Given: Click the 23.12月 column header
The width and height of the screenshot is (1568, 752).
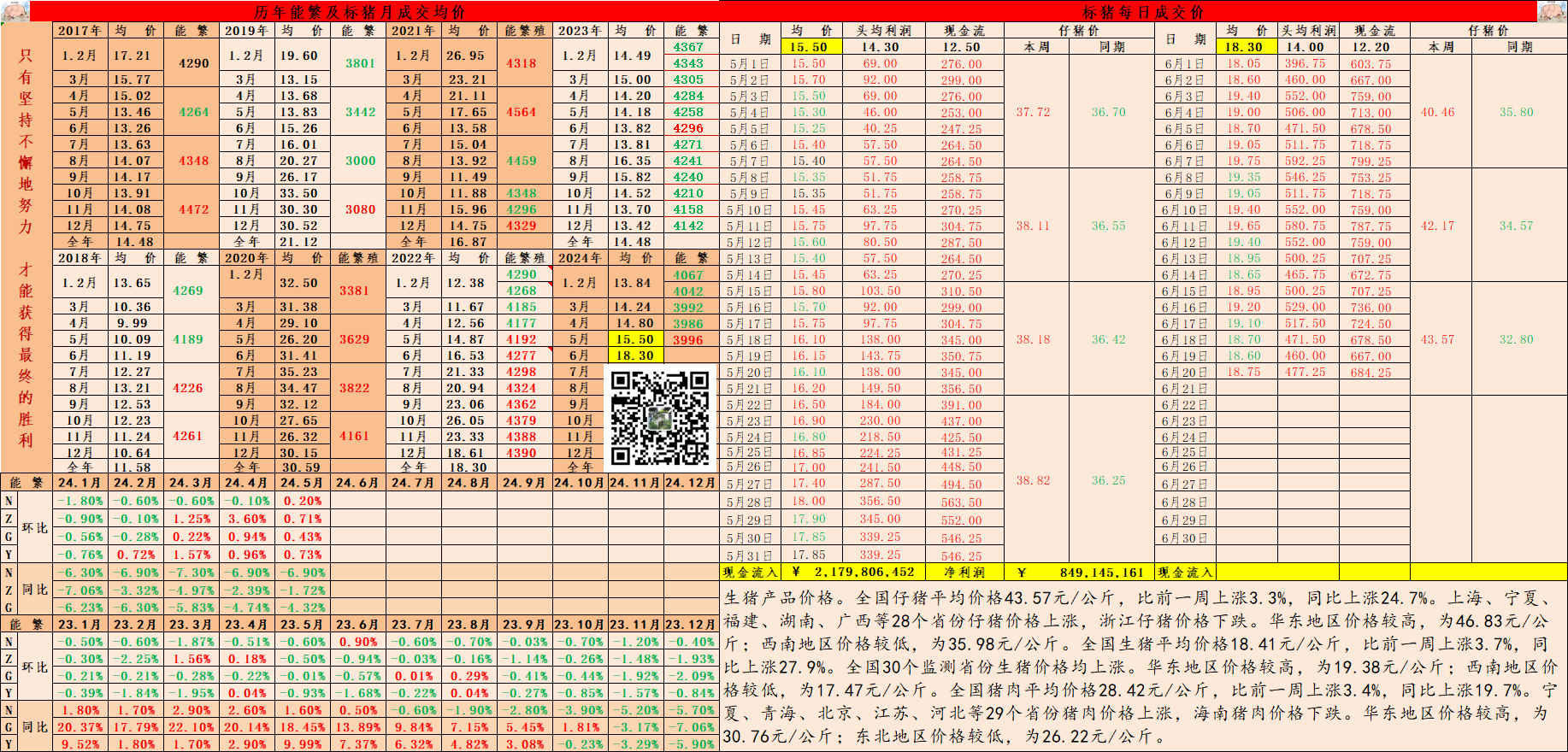Looking at the screenshot, I should pos(691,625).
